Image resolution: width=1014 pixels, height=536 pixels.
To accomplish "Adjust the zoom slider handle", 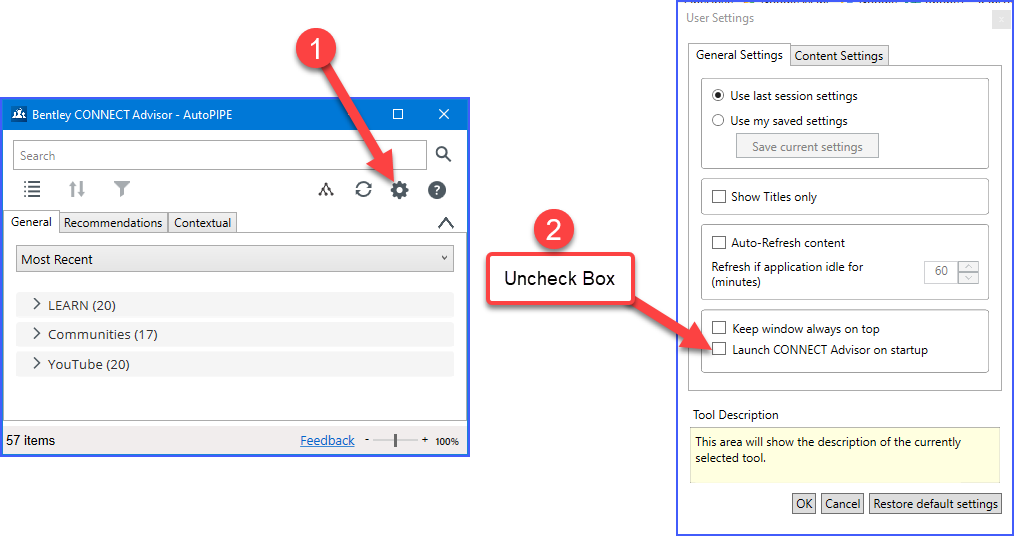I will pyautogui.click(x=395, y=440).
